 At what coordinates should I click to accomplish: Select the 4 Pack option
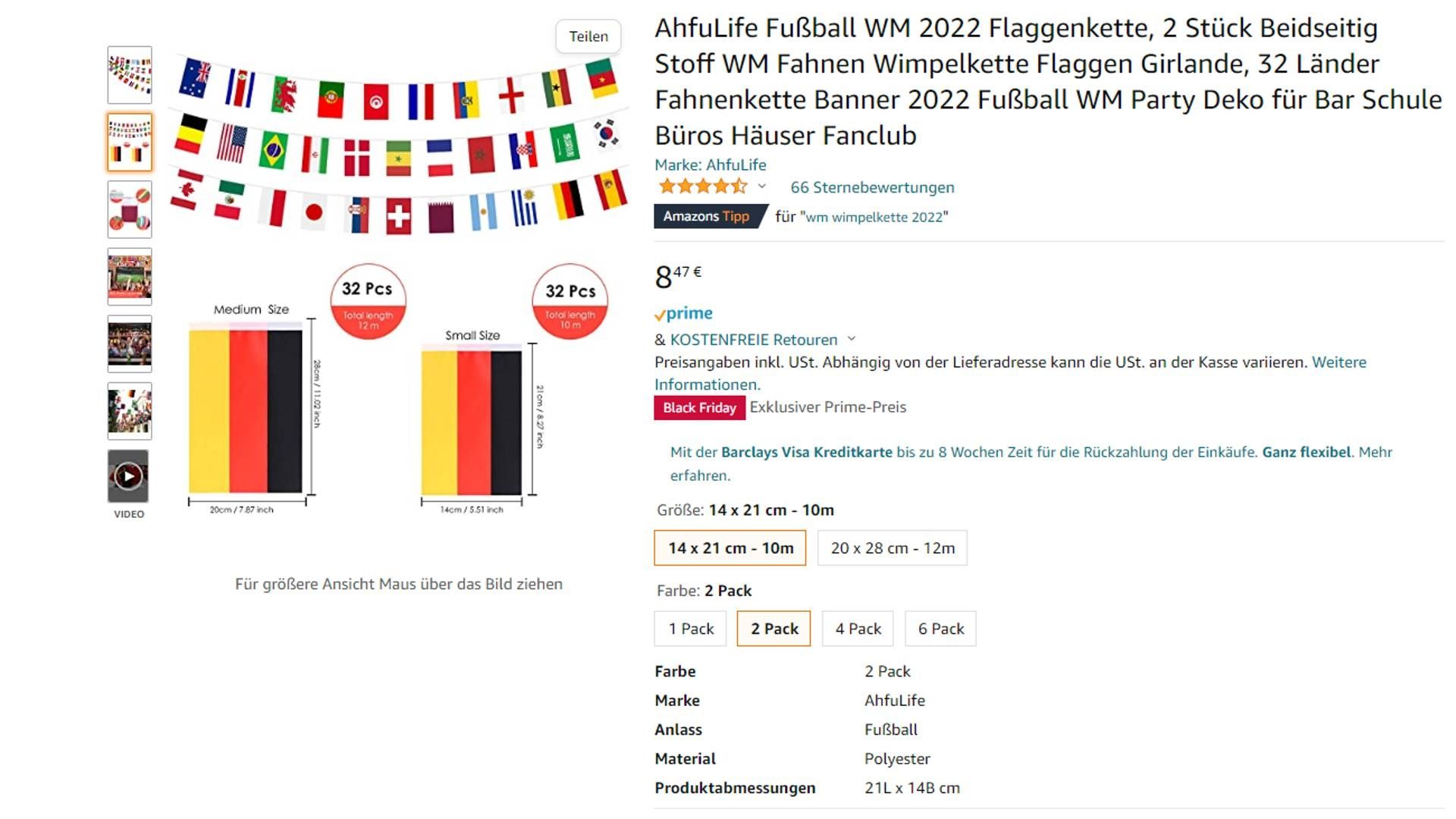[x=857, y=629]
